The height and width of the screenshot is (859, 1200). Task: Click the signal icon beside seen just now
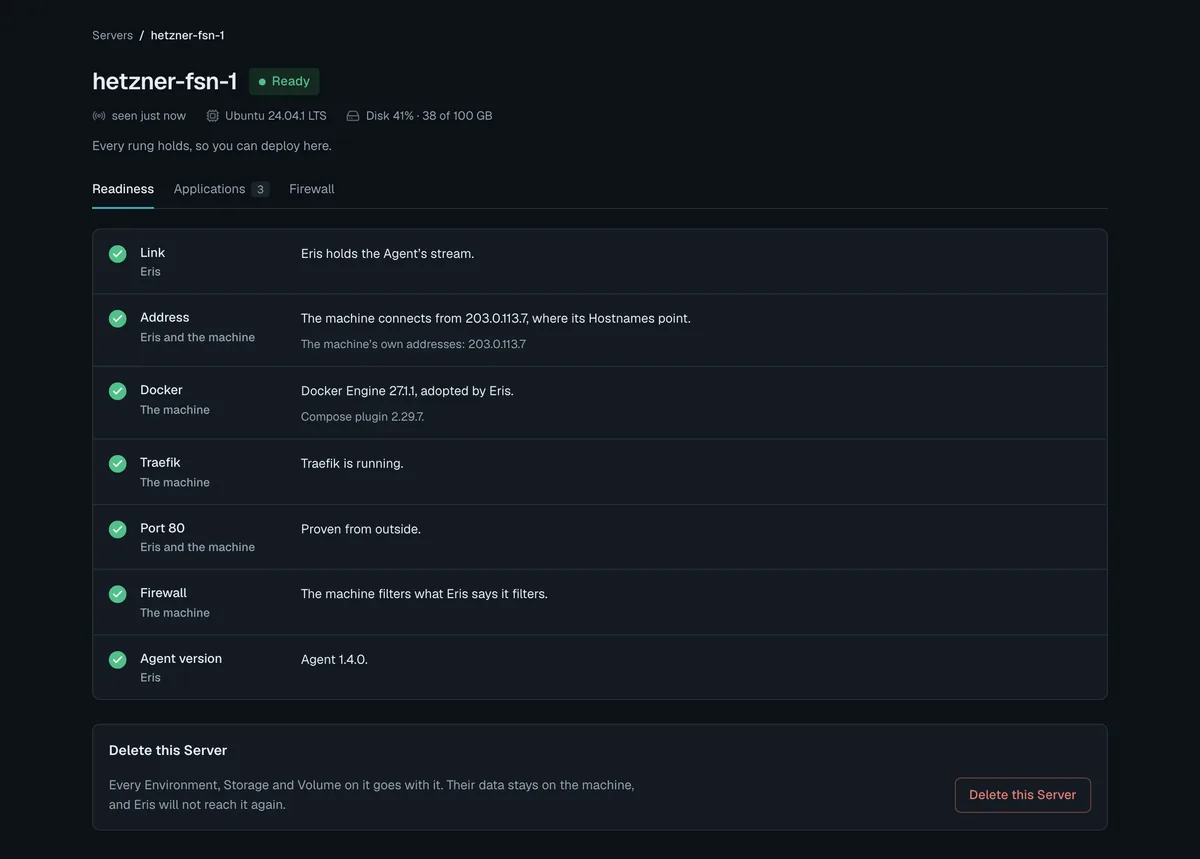99,116
